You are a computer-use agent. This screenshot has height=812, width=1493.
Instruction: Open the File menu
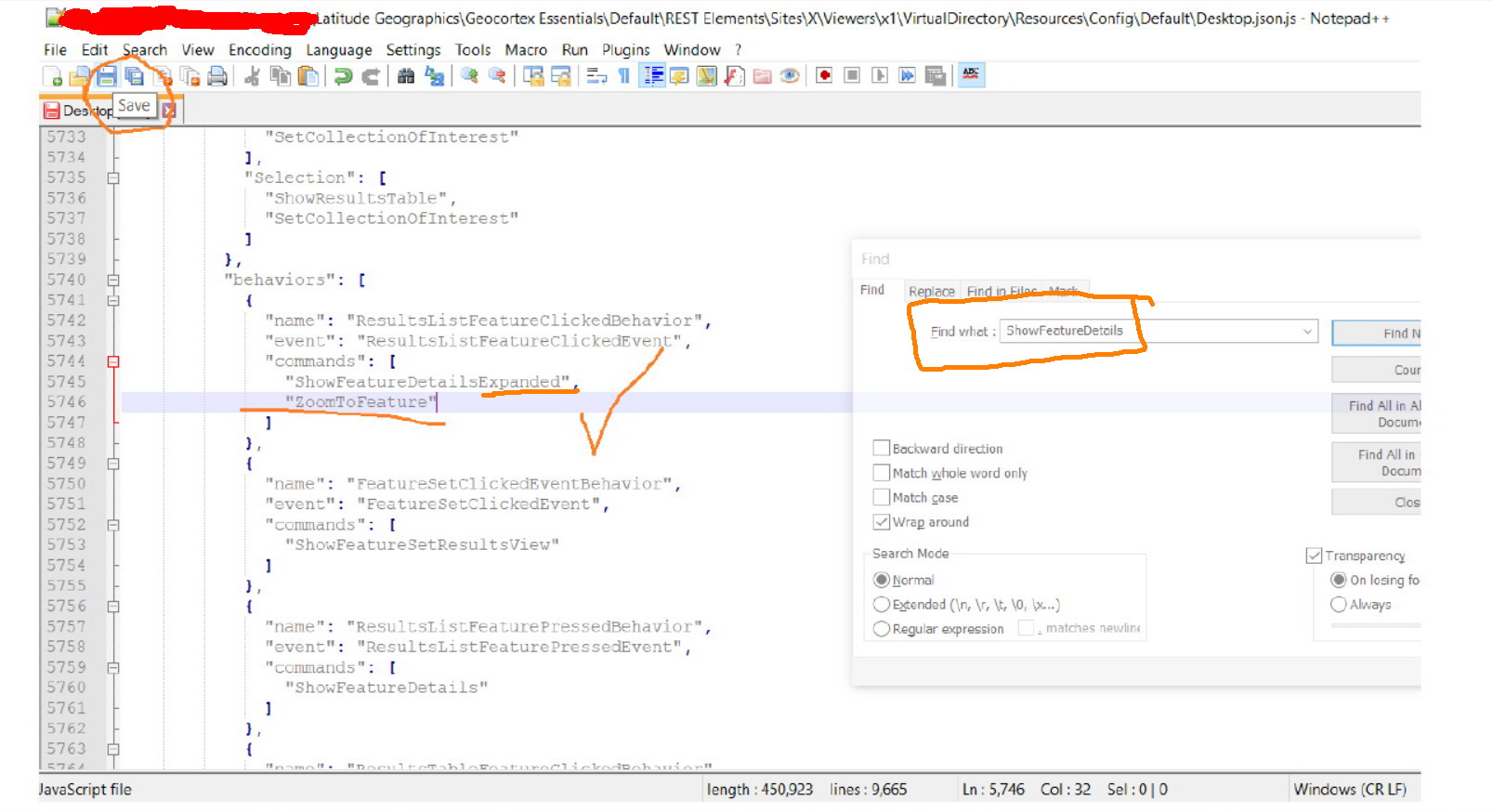pyautogui.click(x=55, y=50)
